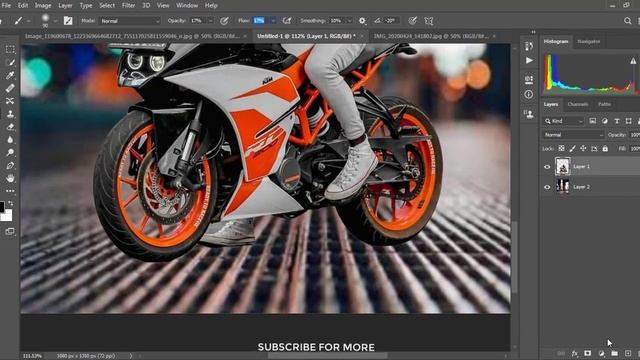Switch to the Channels tab

coord(578,104)
